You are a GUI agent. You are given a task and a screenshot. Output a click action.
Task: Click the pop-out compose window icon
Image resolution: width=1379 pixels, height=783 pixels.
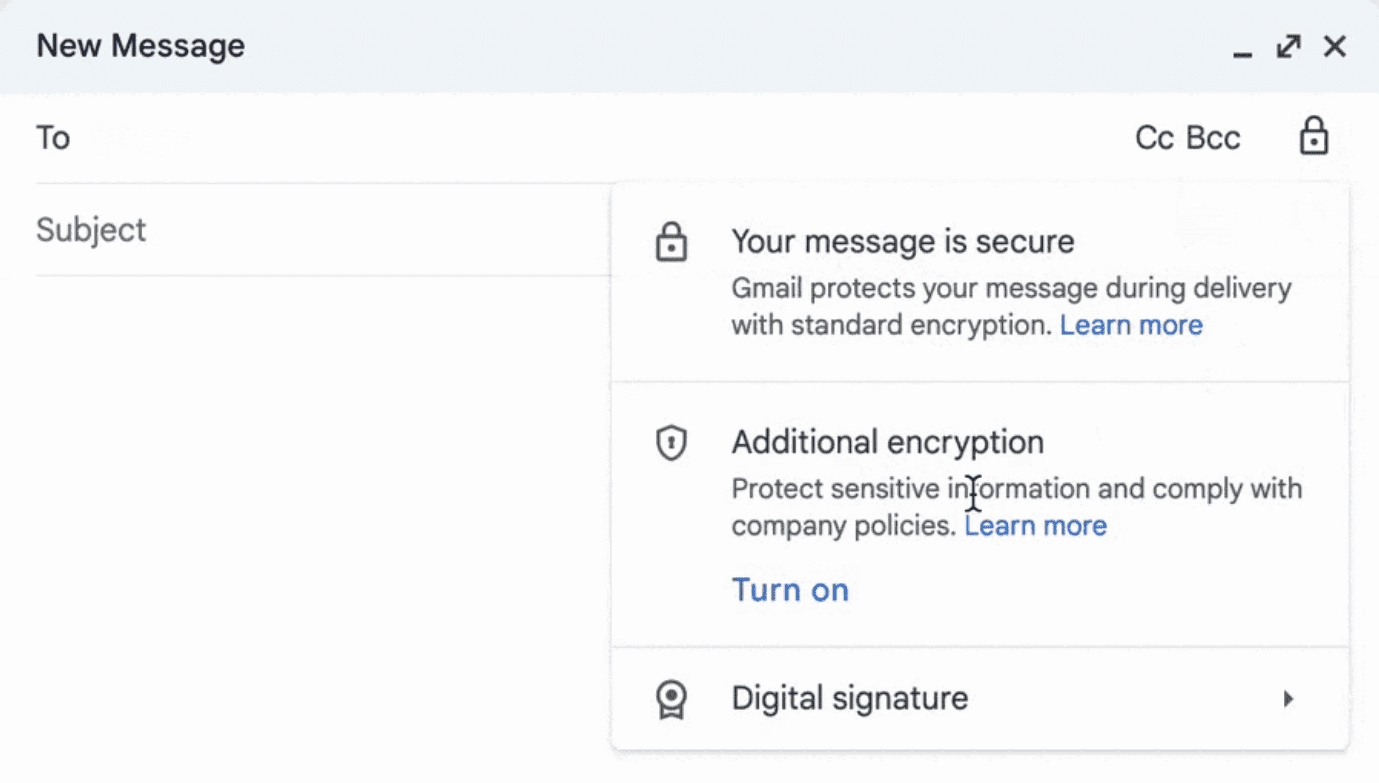point(1288,46)
